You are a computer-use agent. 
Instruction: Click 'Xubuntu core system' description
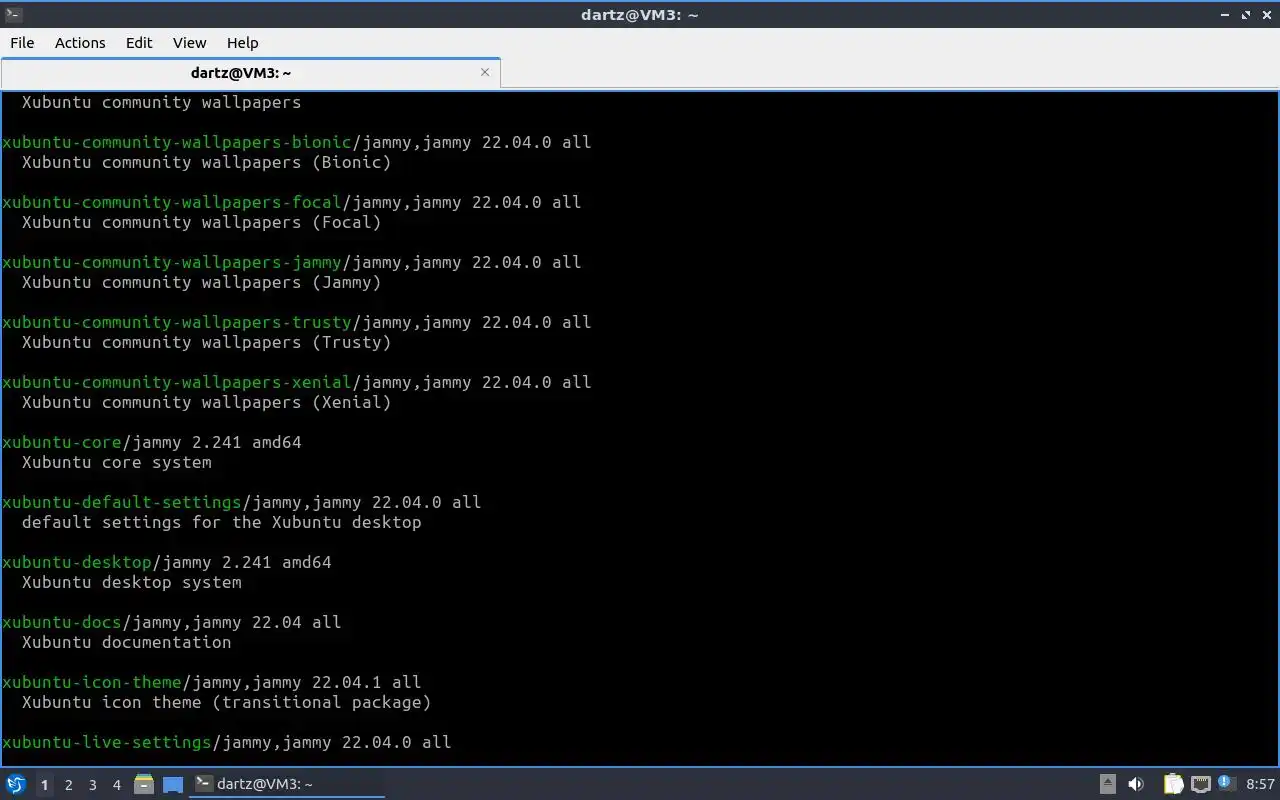117,462
